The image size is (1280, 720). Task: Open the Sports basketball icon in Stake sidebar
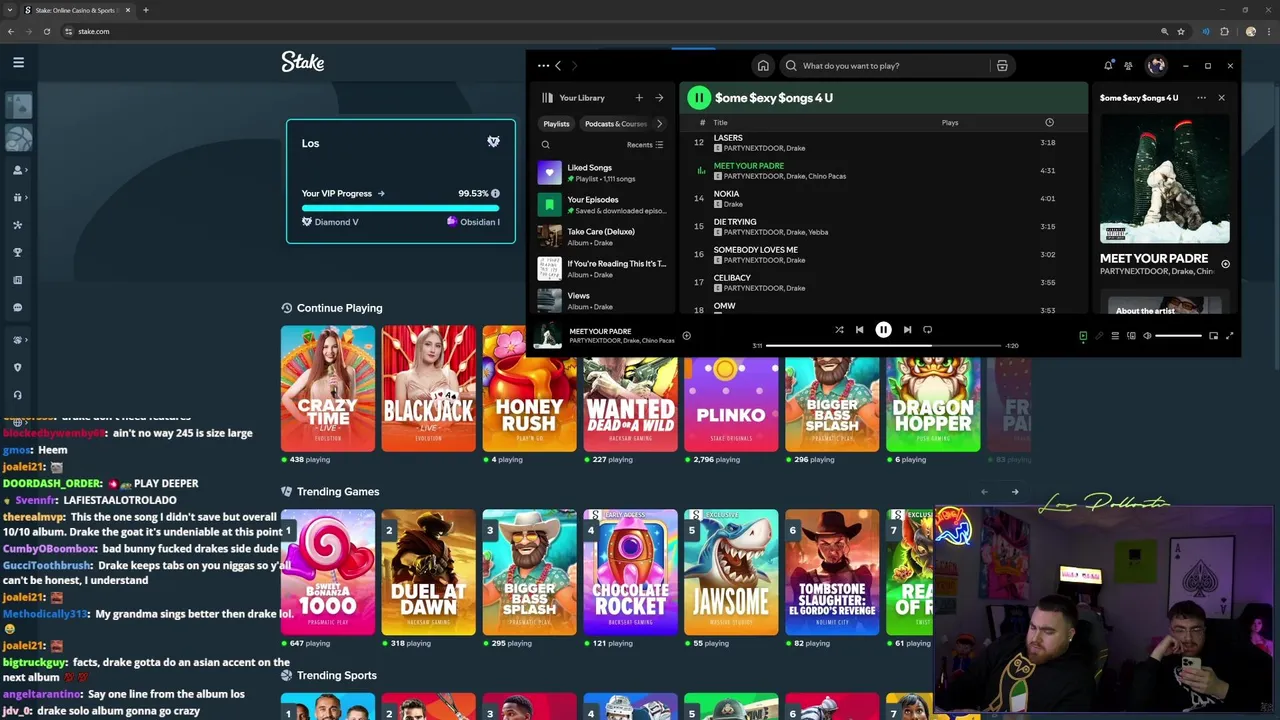(19, 139)
